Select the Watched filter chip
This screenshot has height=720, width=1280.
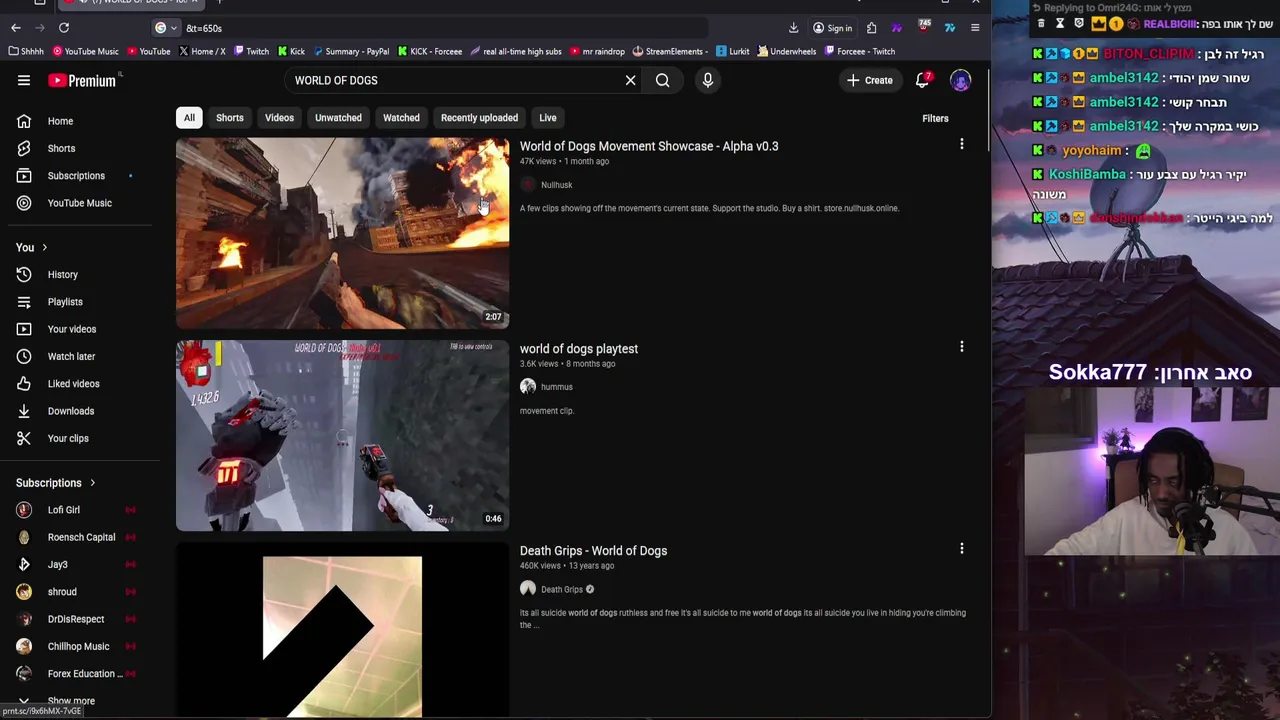(x=401, y=118)
